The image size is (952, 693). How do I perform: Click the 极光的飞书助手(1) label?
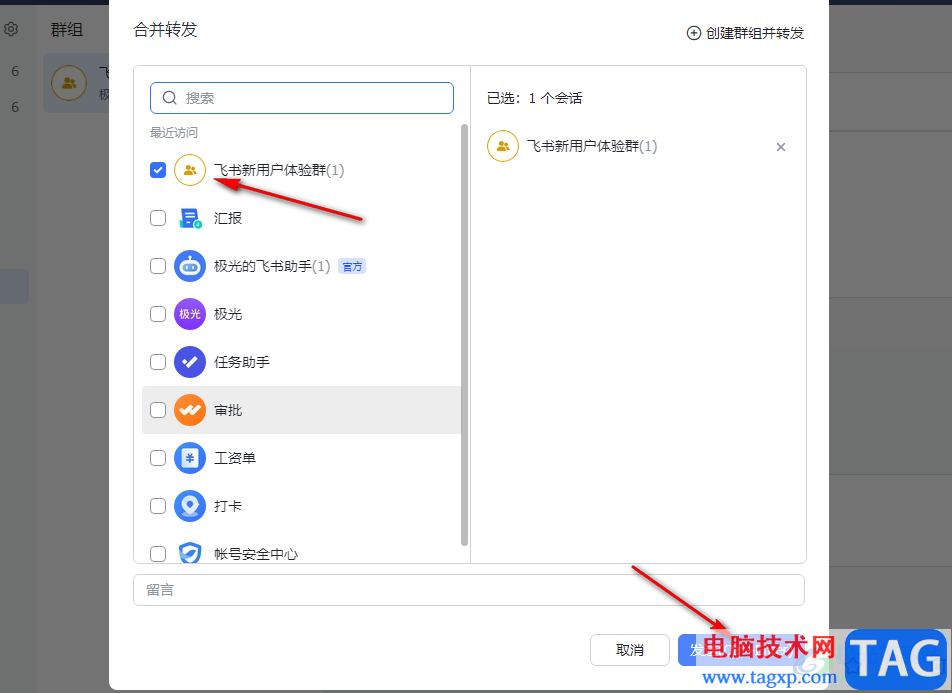(272, 266)
